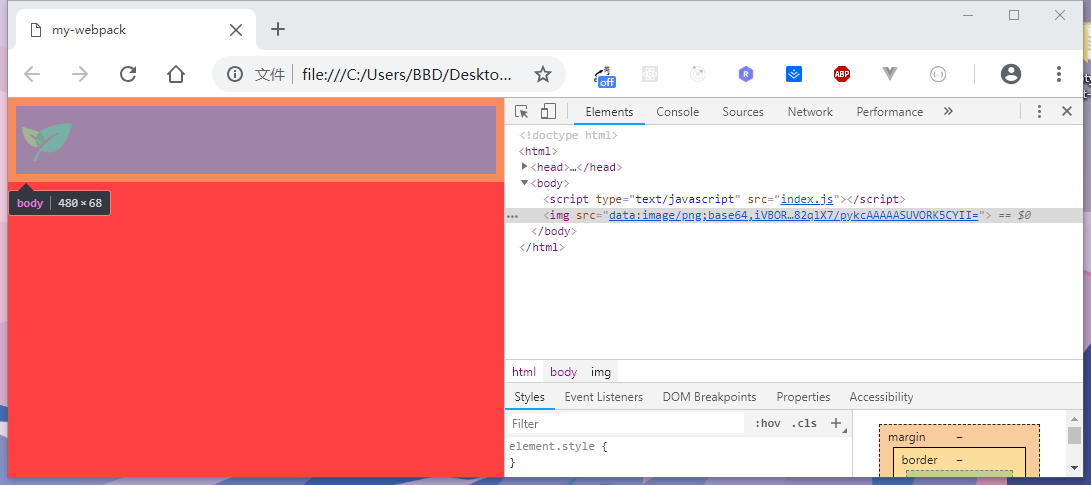Open the Properties pane
The height and width of the screenshot is (485, 1091).
point(803,397)
